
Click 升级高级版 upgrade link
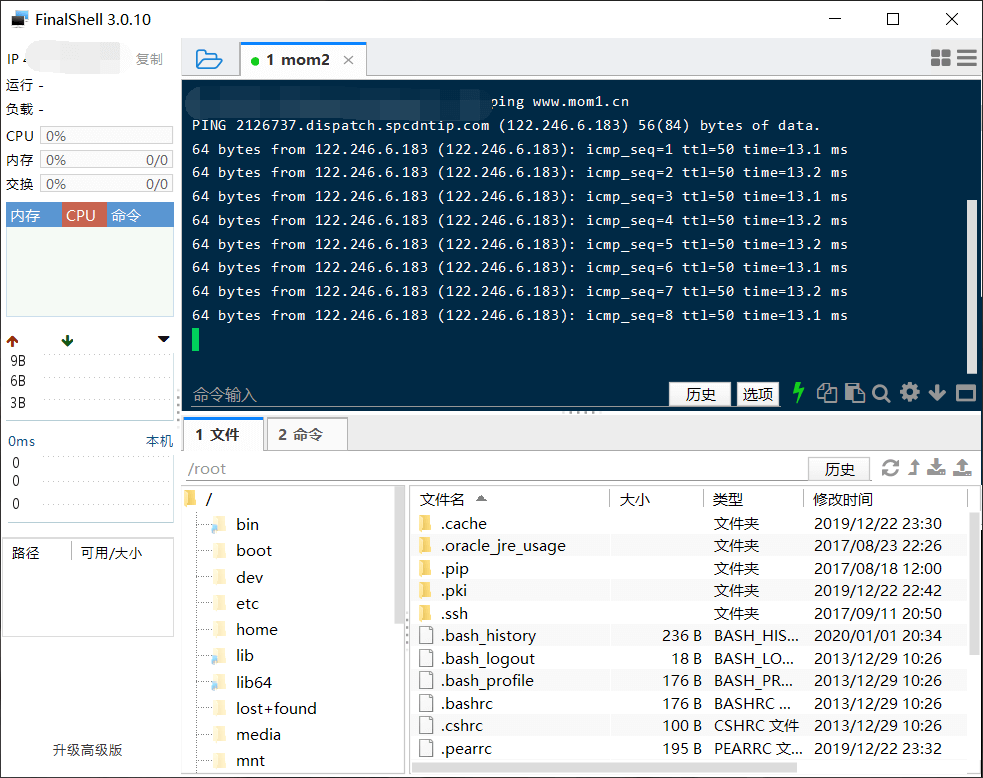(x=87, y=750)
